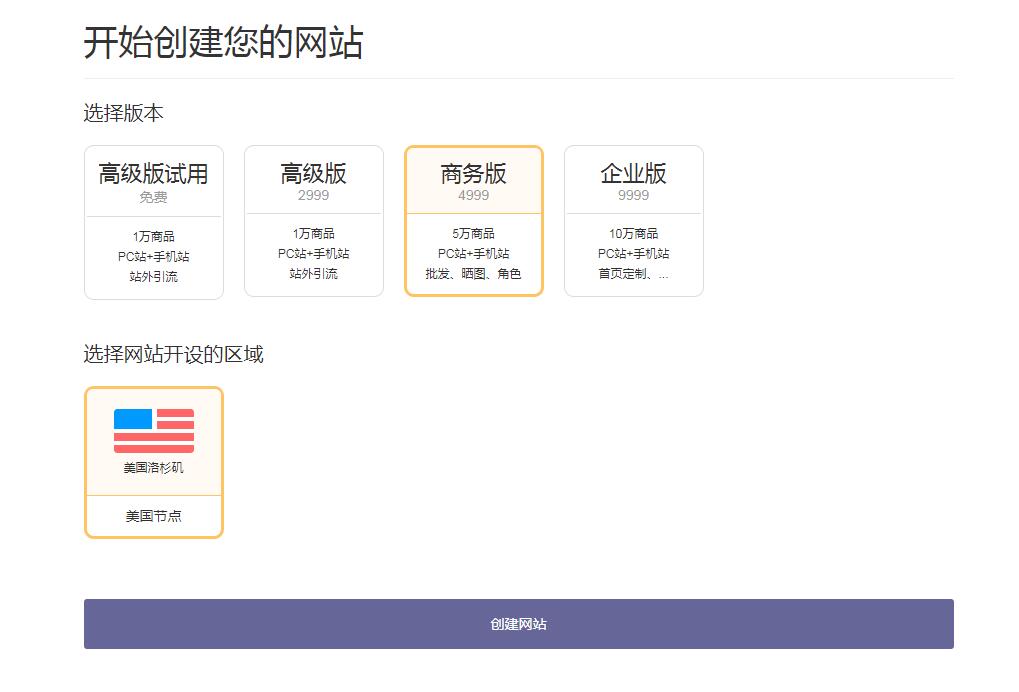1019x692 pixels.
Task: Click the 2999 price of 高级版
Action: [313, 195]
